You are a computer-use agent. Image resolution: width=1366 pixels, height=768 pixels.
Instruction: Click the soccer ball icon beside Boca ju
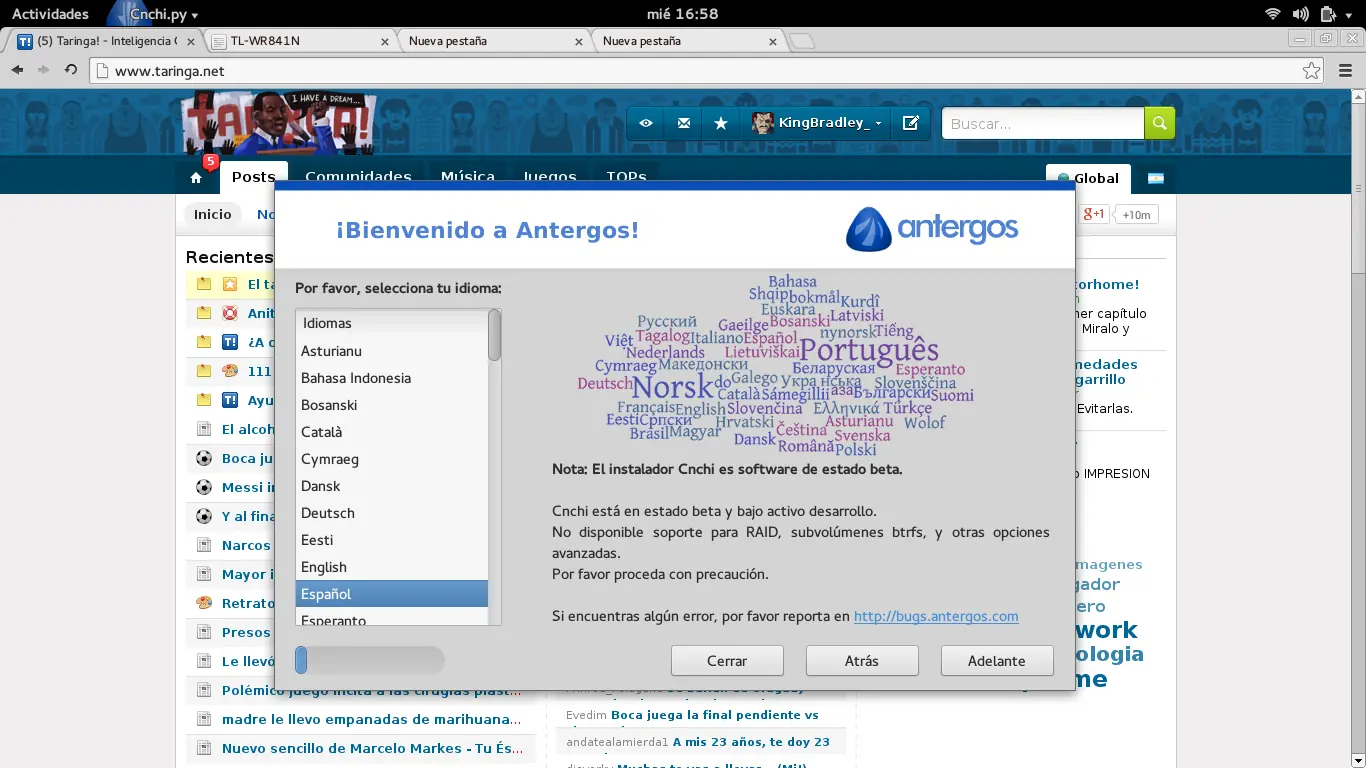tap(204, 458)
